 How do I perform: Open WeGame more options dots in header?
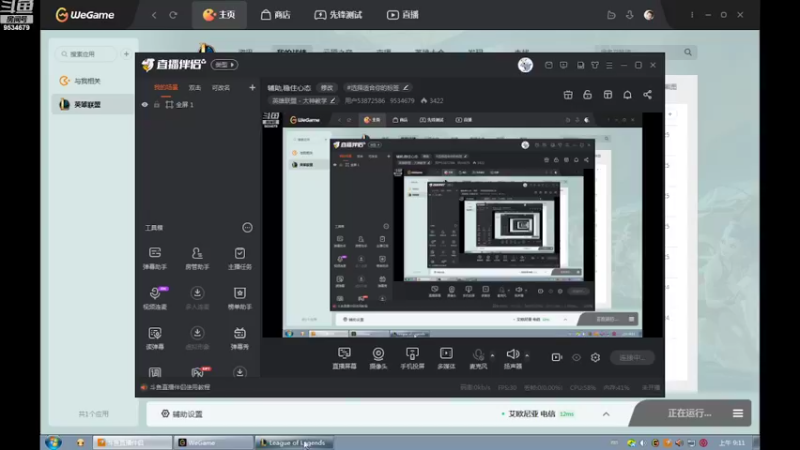coord(692,15)
